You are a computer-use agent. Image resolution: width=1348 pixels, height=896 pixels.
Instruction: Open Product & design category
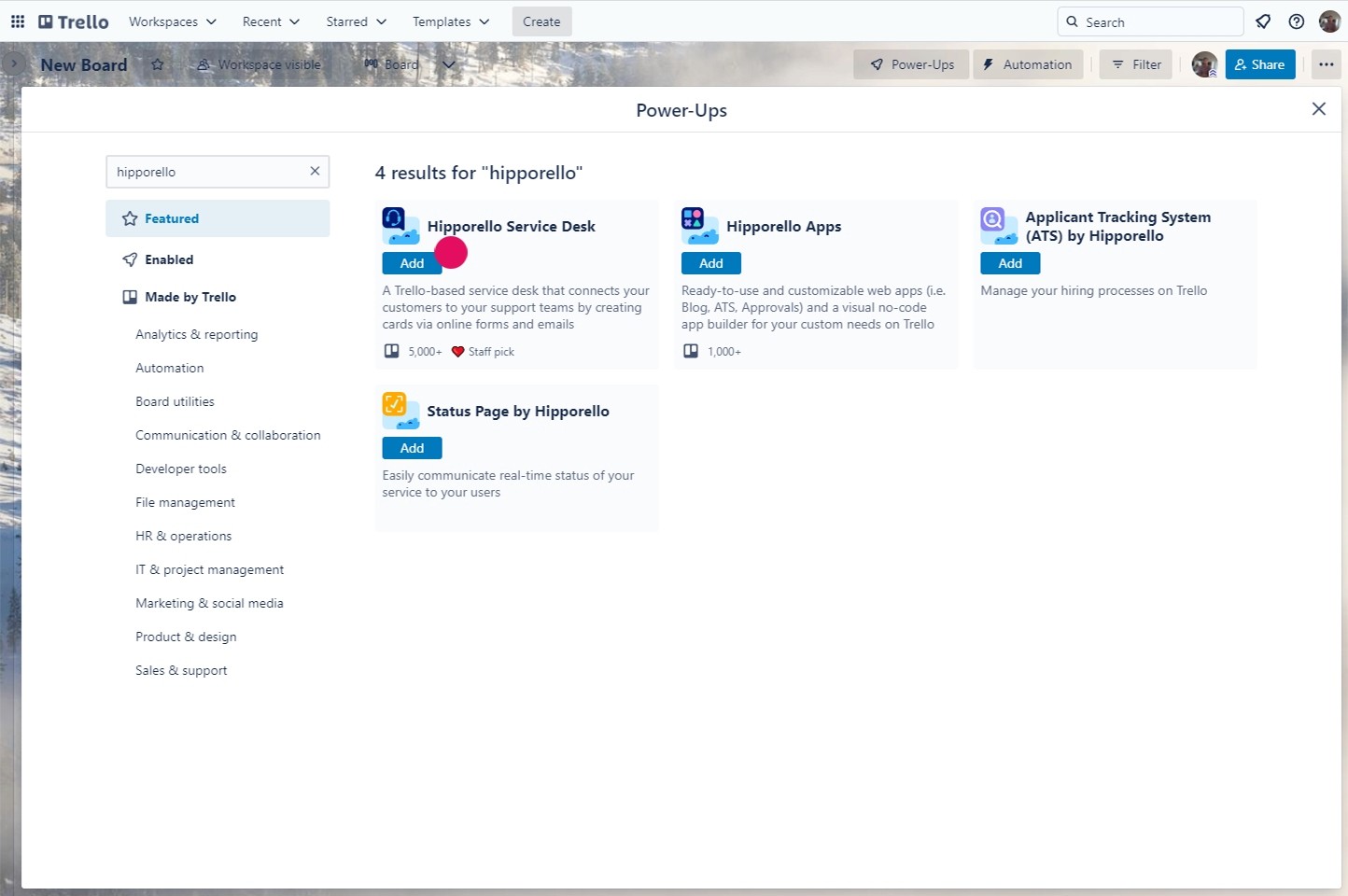coord(186,637)
